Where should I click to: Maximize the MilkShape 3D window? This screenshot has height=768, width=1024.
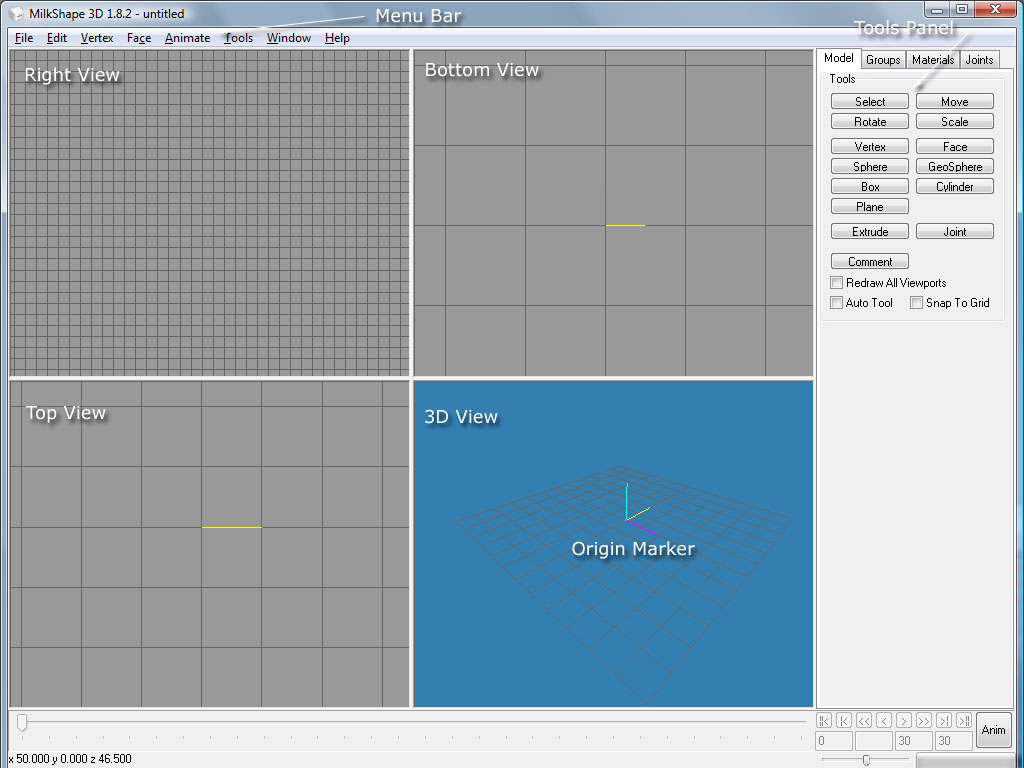pos(962,9)
